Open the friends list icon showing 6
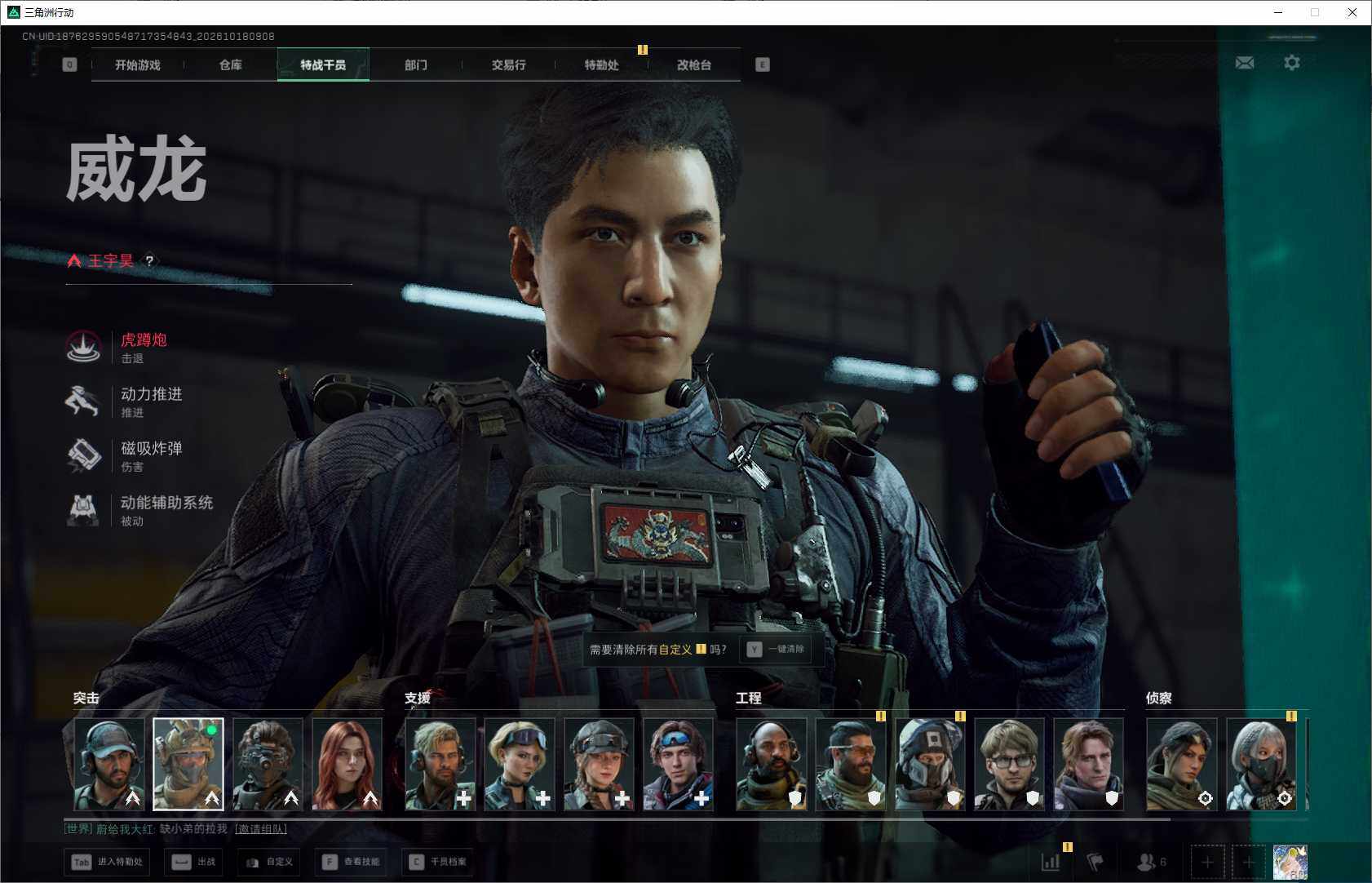 (1152, 862)
